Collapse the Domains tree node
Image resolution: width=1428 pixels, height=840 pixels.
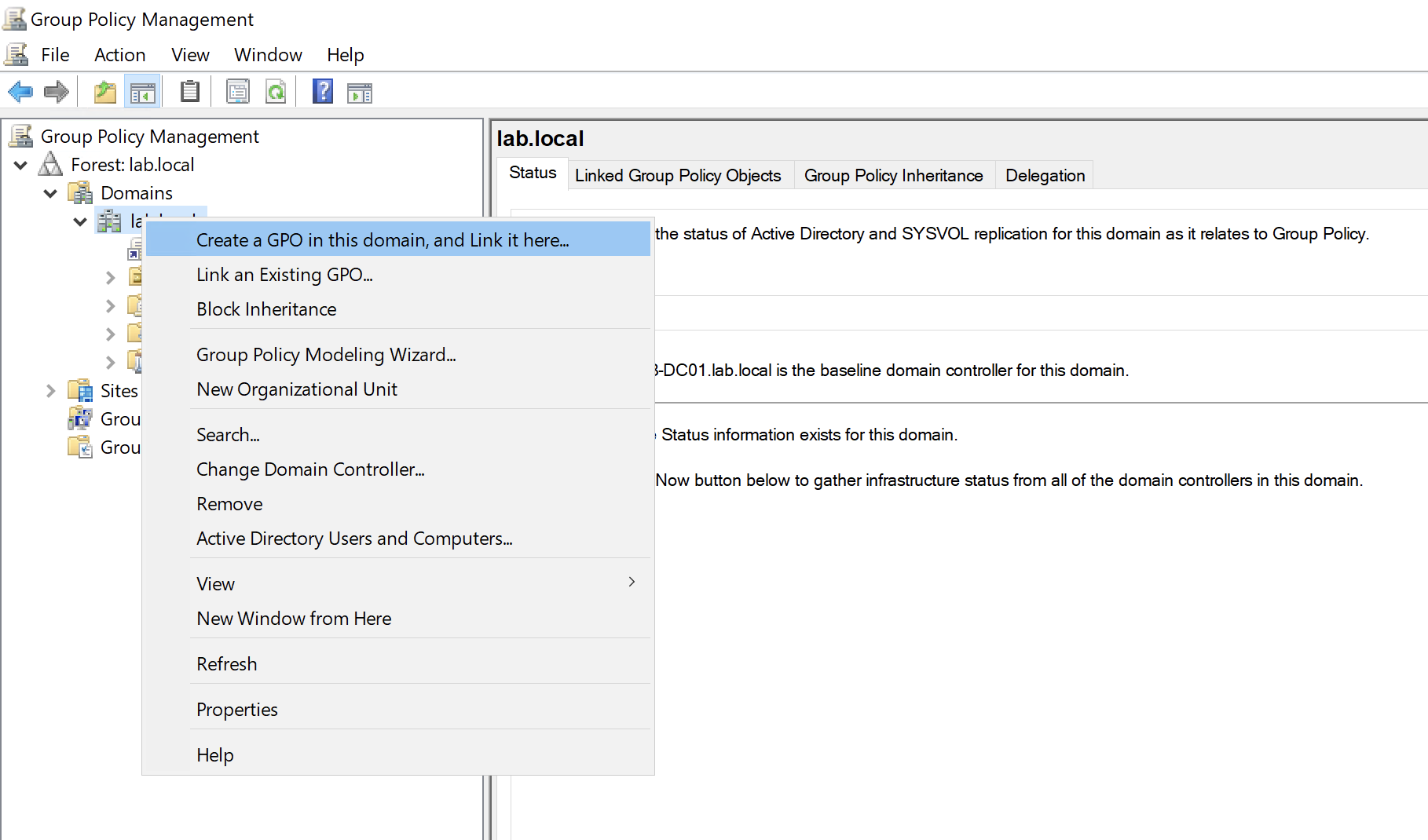tap(50, 194)
